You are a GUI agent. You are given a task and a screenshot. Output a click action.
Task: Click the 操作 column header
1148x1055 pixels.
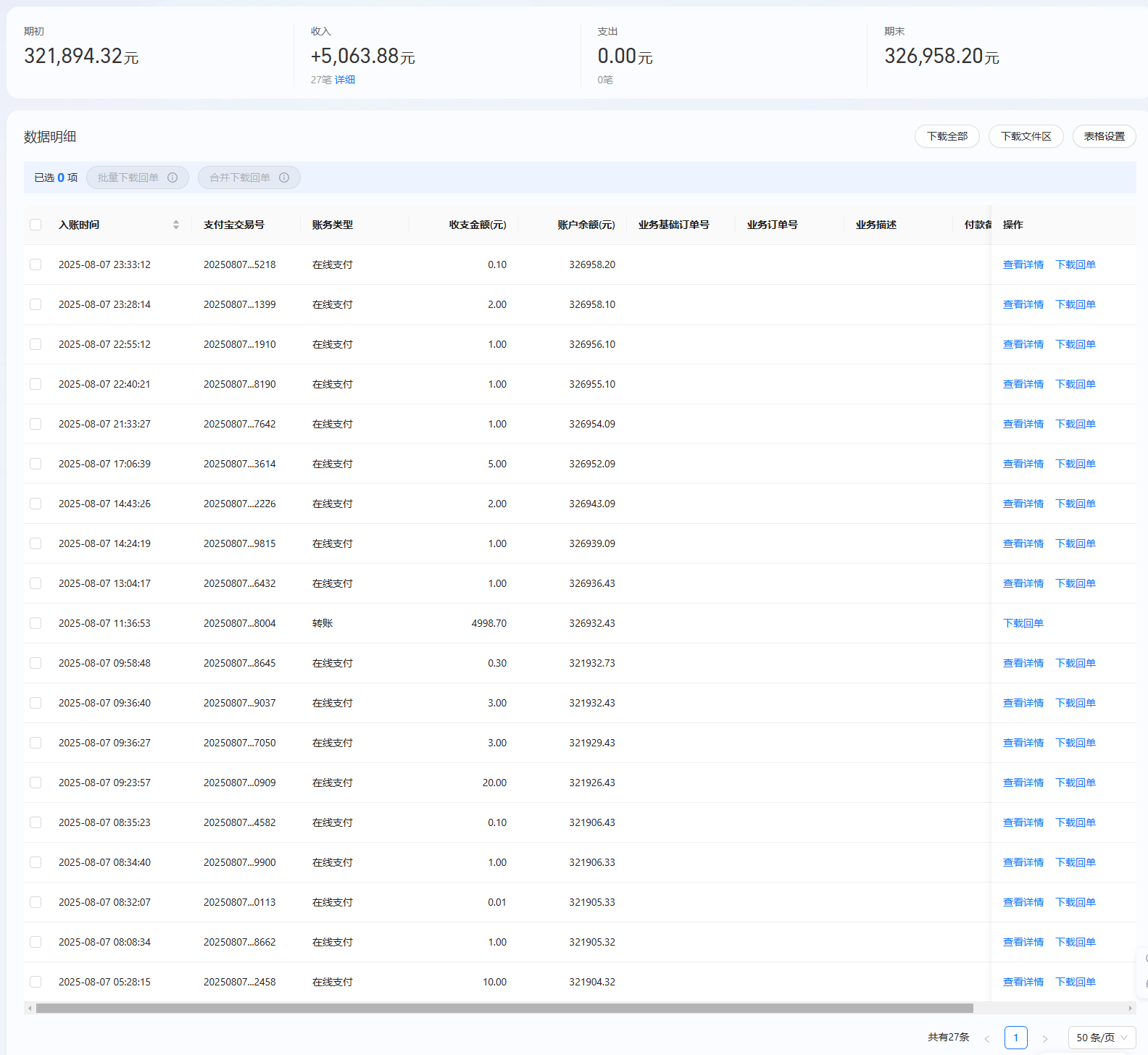coord(1013,225)
